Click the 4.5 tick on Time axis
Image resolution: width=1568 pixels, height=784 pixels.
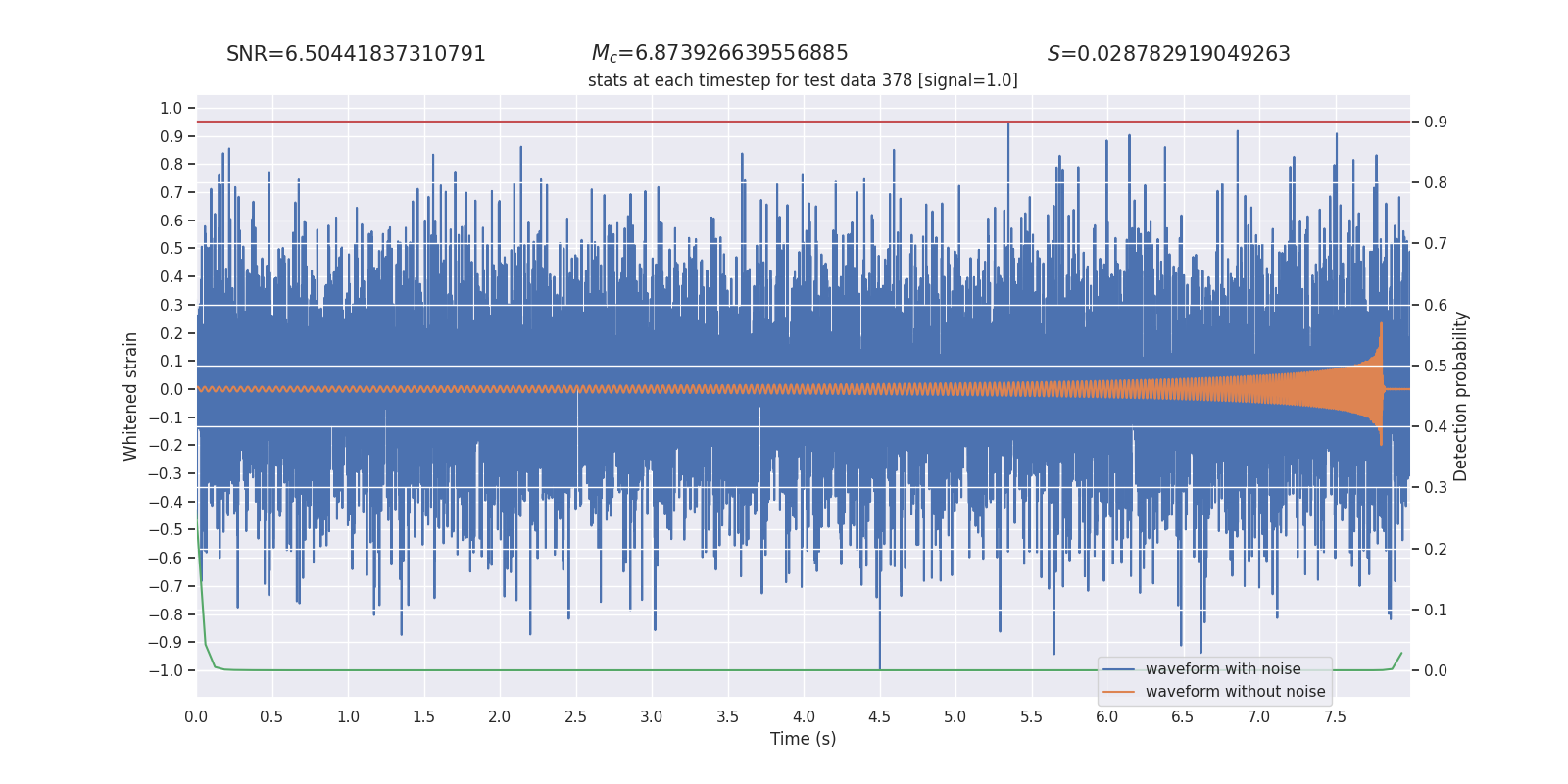(879, 716)
